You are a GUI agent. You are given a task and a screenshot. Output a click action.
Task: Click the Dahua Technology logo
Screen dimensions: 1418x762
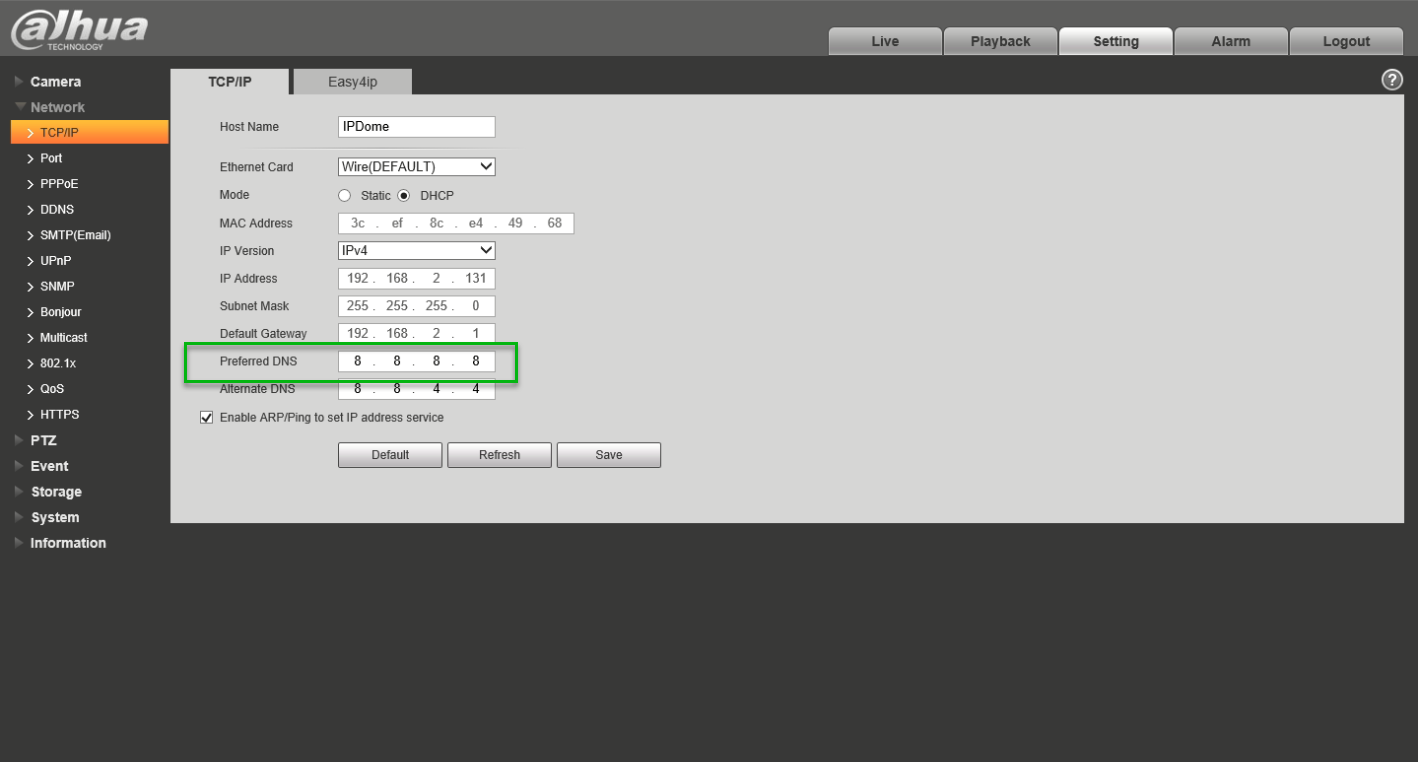pyautogui.click(x=76, y=28)
